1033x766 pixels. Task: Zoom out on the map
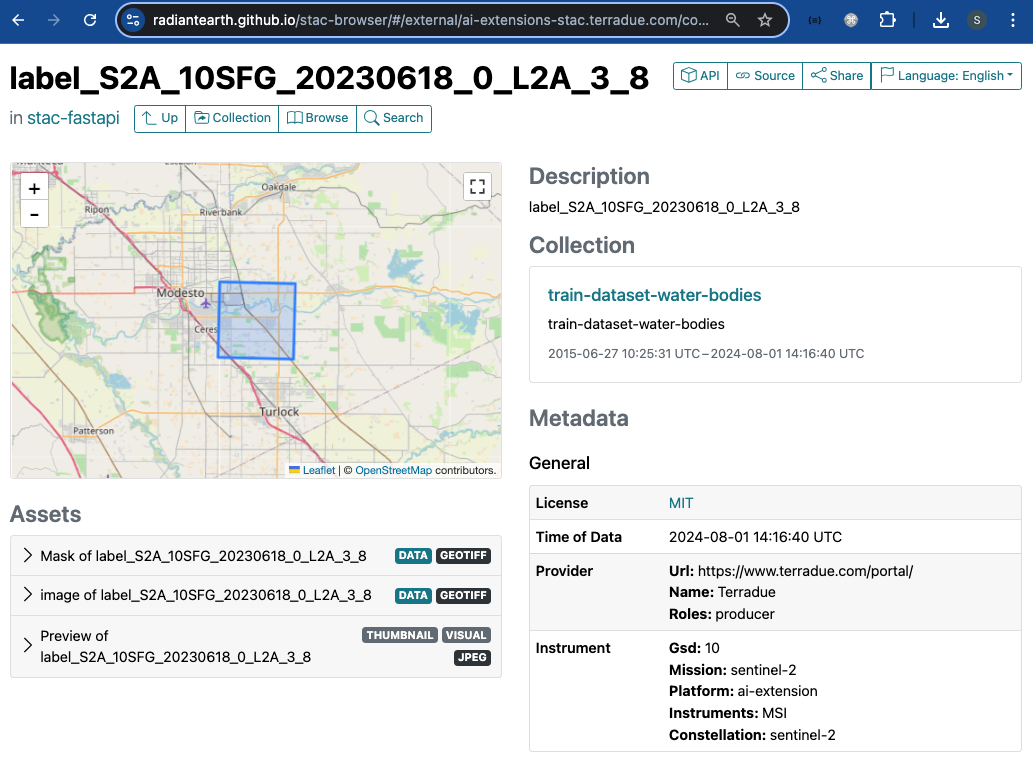point(34,214)
